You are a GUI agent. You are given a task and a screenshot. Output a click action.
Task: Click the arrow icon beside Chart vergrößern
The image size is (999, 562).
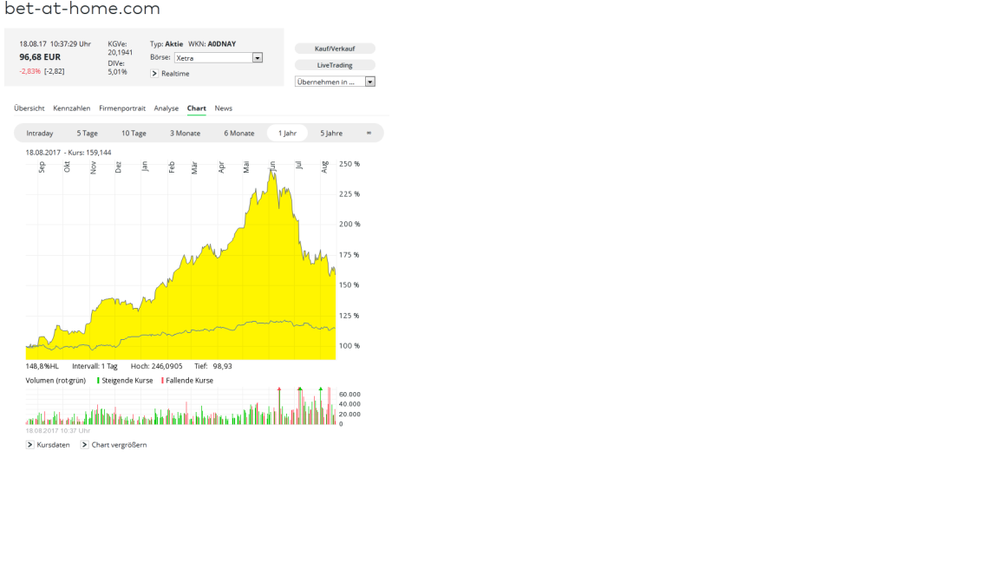tap(85, 445)
